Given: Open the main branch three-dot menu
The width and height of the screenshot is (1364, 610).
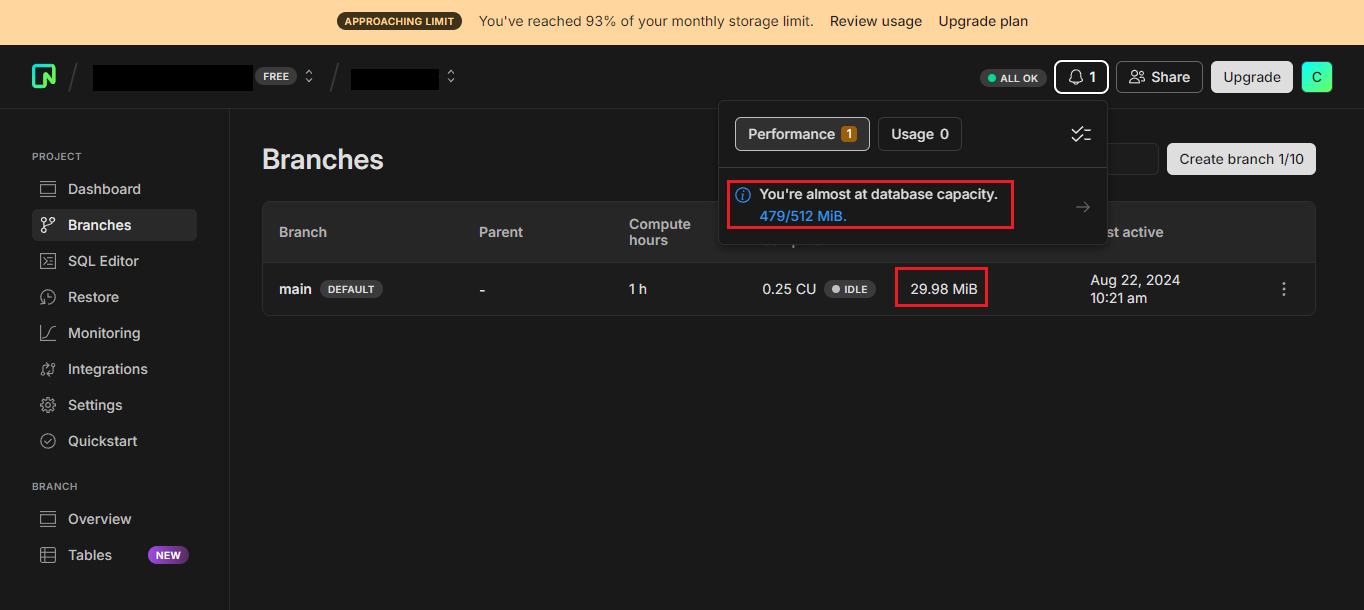Looking at the screenshot, I should coord(1284,289).
